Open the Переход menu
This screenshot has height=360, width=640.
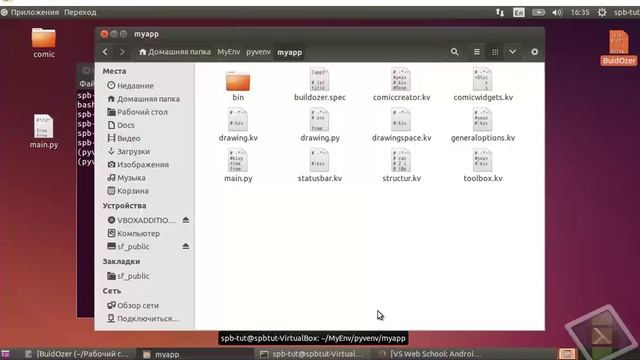[x=80, y=12]
